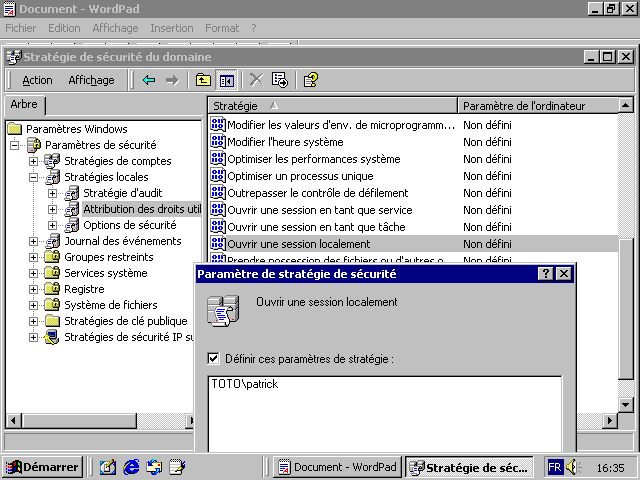
Task: Open the Action menu
Action: click(37, 80)
